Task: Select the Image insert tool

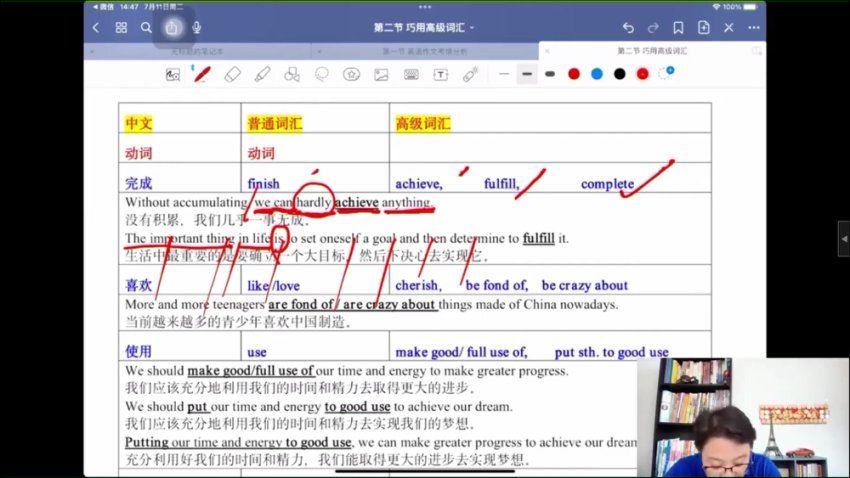Action: pyautogui.click(x=382, y=74)
